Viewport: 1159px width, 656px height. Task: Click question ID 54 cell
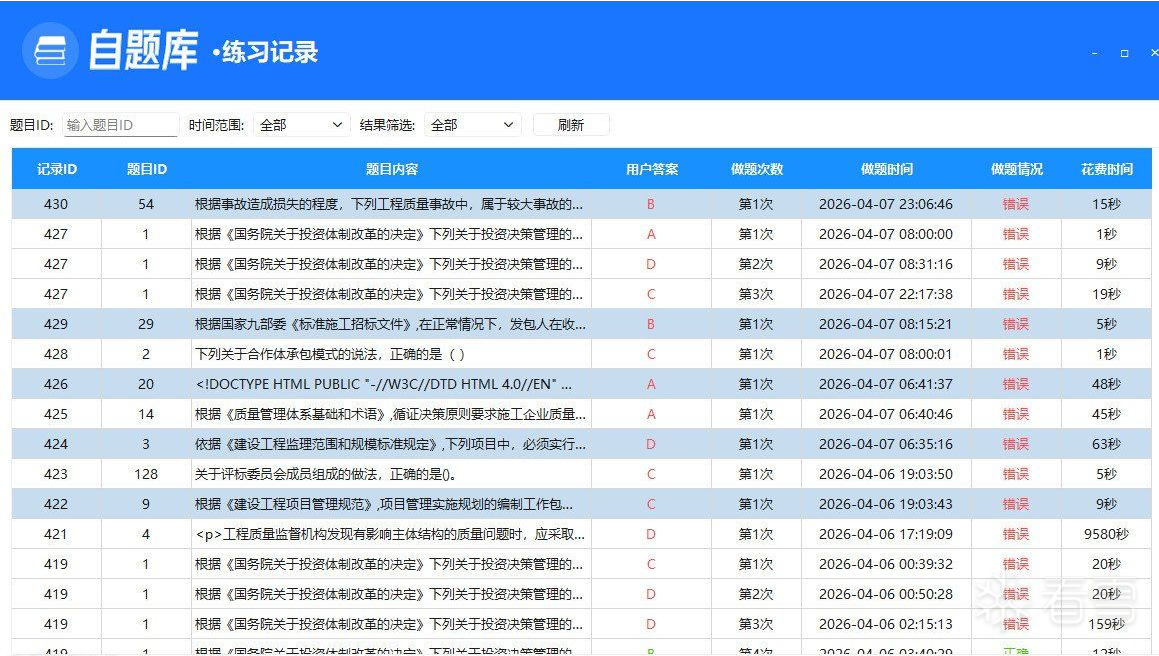146,204
